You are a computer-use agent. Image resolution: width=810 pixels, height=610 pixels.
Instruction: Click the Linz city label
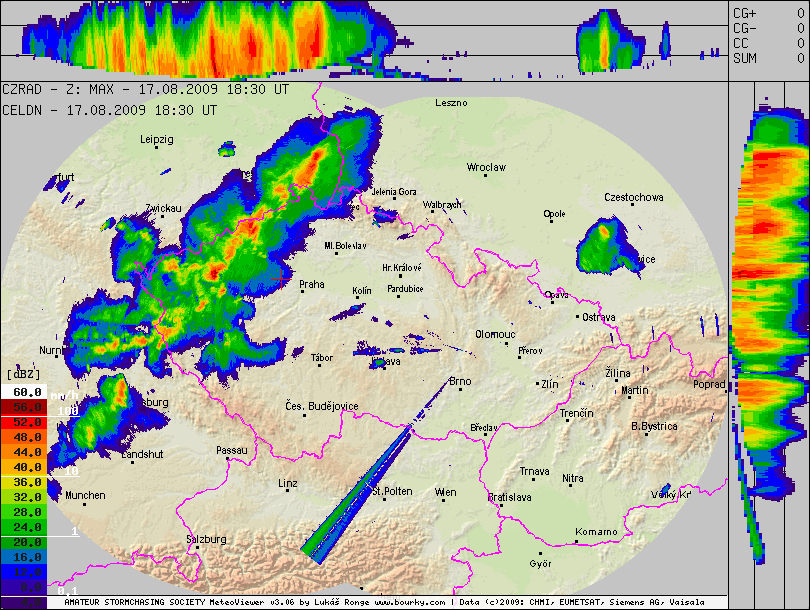point(288,483)
